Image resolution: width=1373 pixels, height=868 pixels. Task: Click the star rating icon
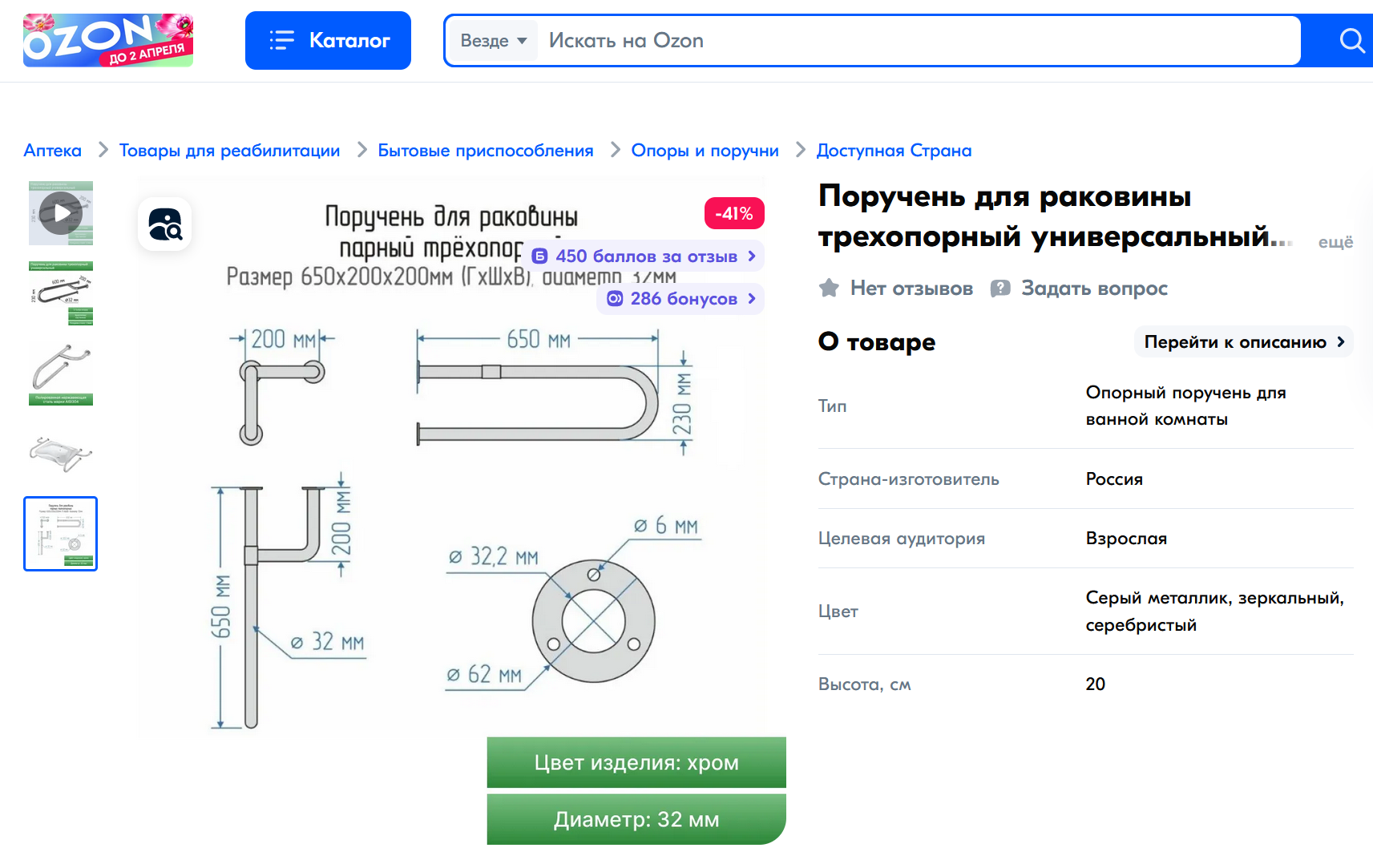coord(830,289)
